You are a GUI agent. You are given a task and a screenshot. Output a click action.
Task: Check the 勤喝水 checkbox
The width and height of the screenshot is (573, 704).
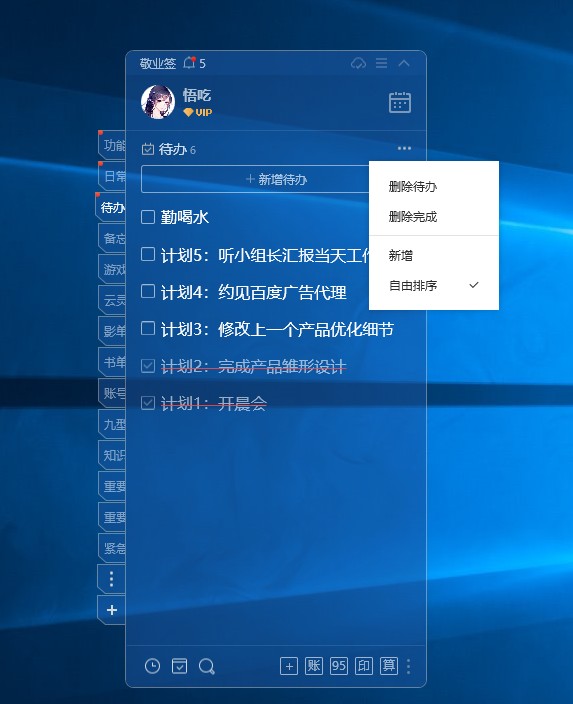148,217
